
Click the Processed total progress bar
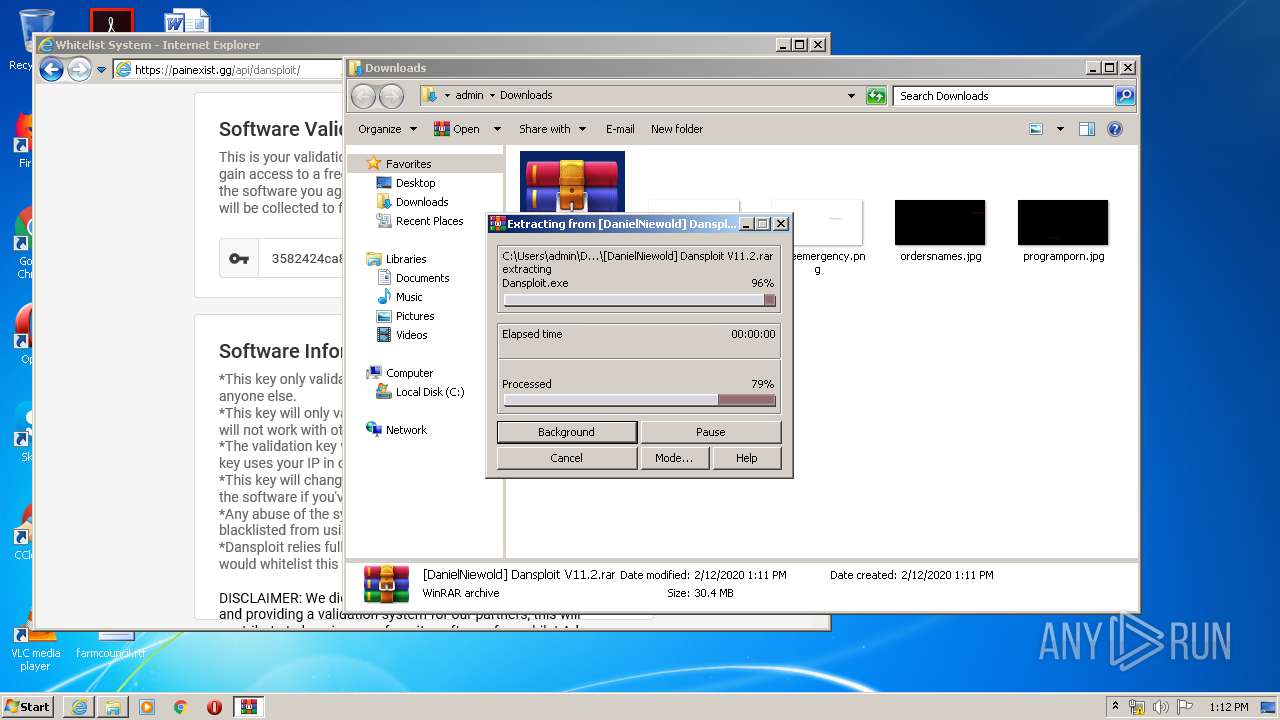click(x=639, y=400)
